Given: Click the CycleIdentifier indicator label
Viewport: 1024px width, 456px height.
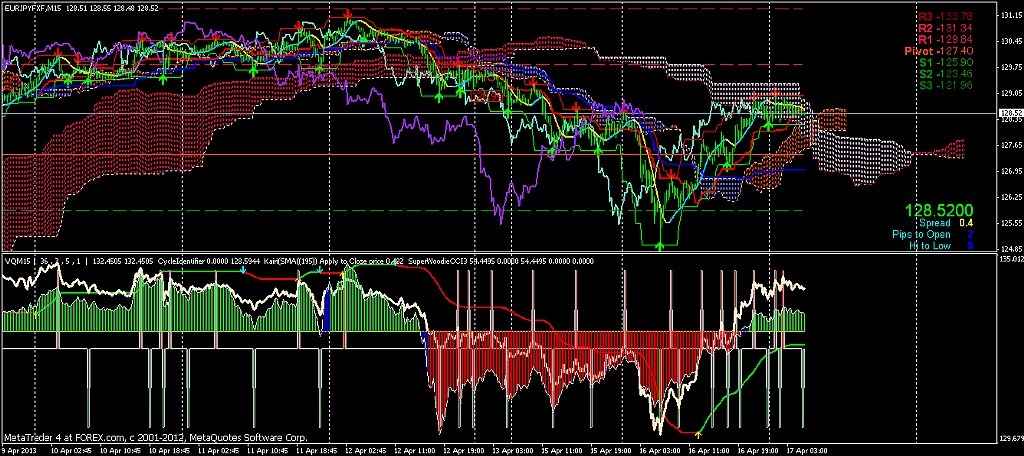Looking at the screenshot, I should pos(182,261).
